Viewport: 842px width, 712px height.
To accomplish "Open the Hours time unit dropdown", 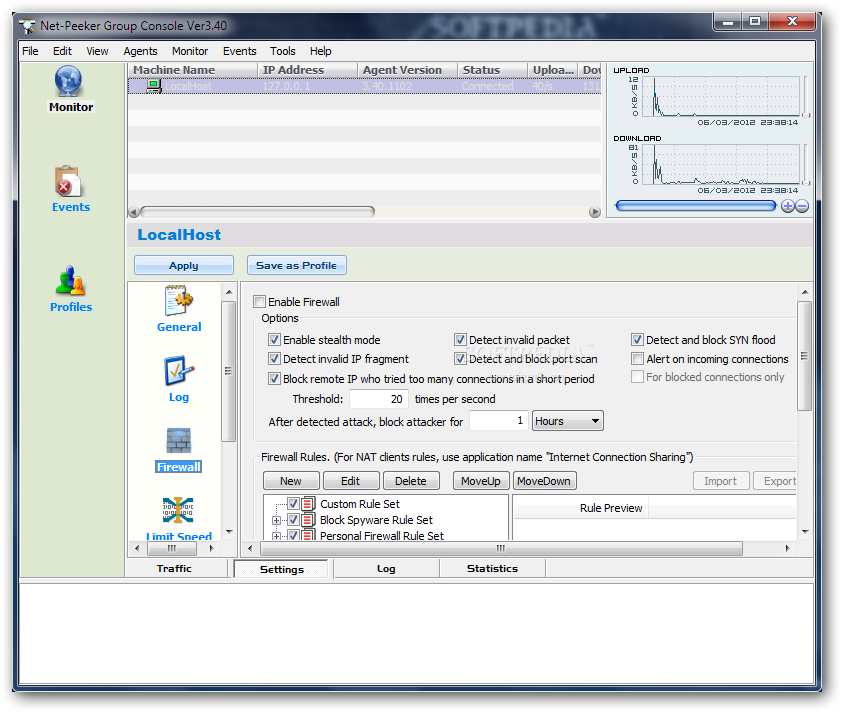I will (568, 421).
